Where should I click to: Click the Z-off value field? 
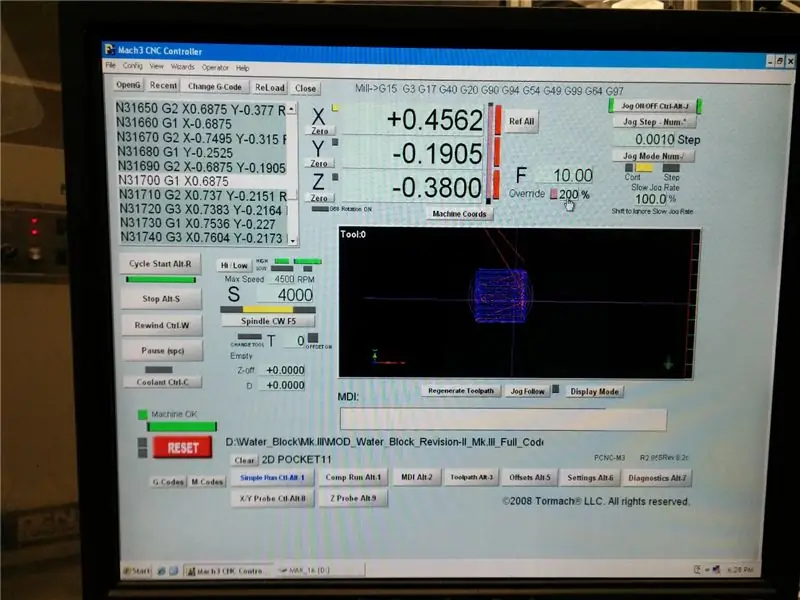tap(283, 370)
